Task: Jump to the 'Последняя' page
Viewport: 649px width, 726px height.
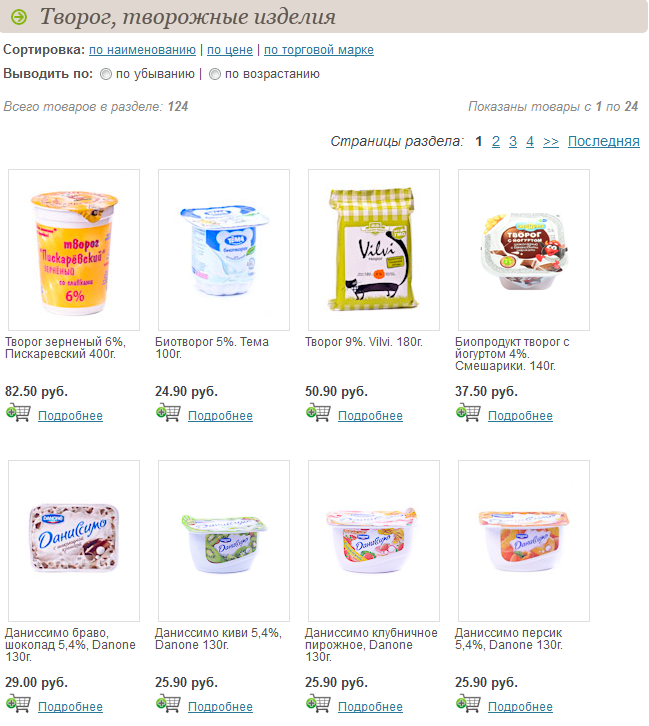Action: [x=604, y=141]
